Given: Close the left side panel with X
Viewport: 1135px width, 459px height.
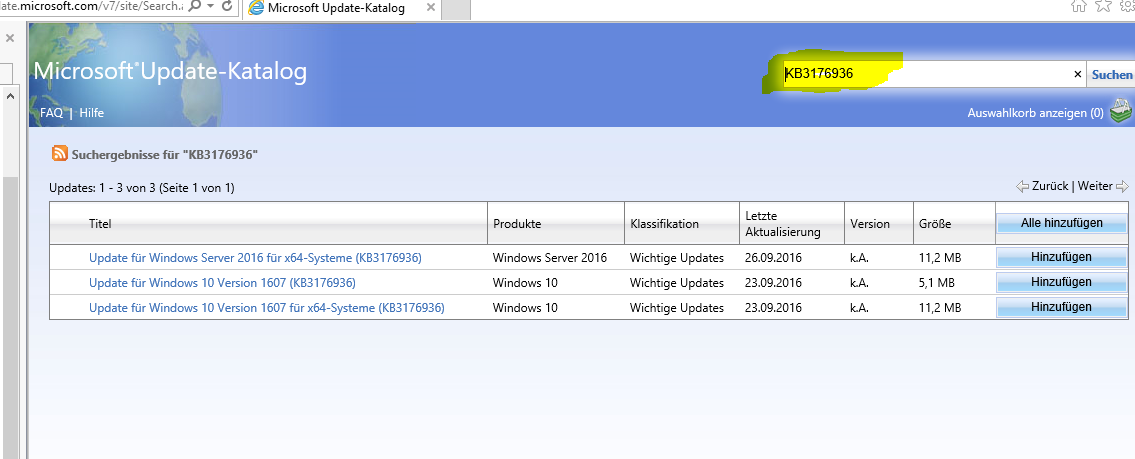Looking at the screenshot, I should tap(10, 38).
